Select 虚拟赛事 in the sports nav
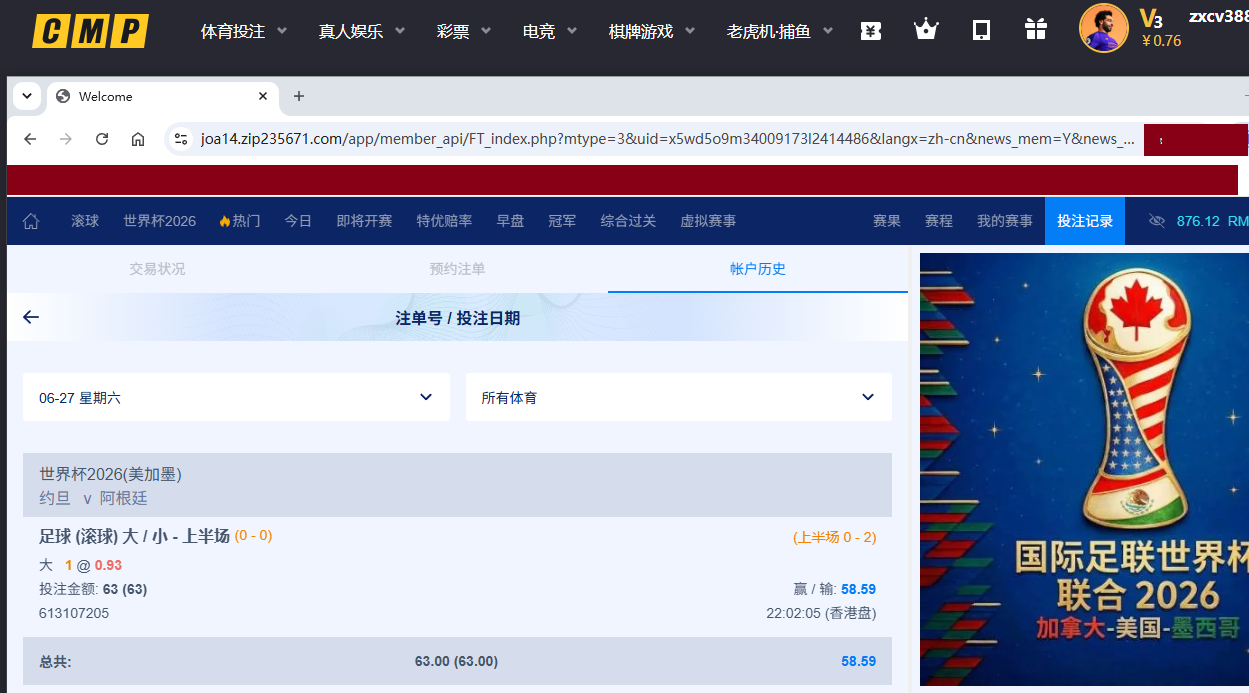The height and width of the screenshot is (693, 1249). pyautogui.click(x=708, y=221)
